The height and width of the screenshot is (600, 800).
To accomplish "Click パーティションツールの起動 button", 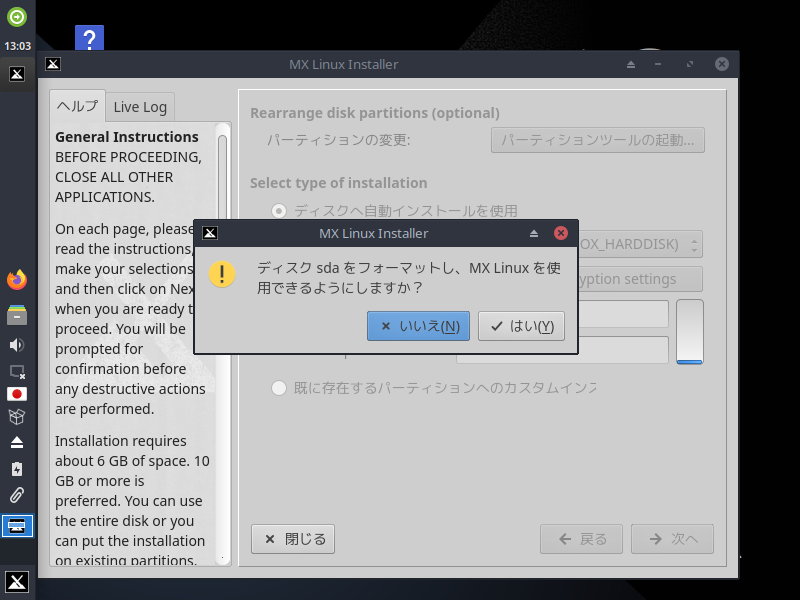I will point(597,140).
